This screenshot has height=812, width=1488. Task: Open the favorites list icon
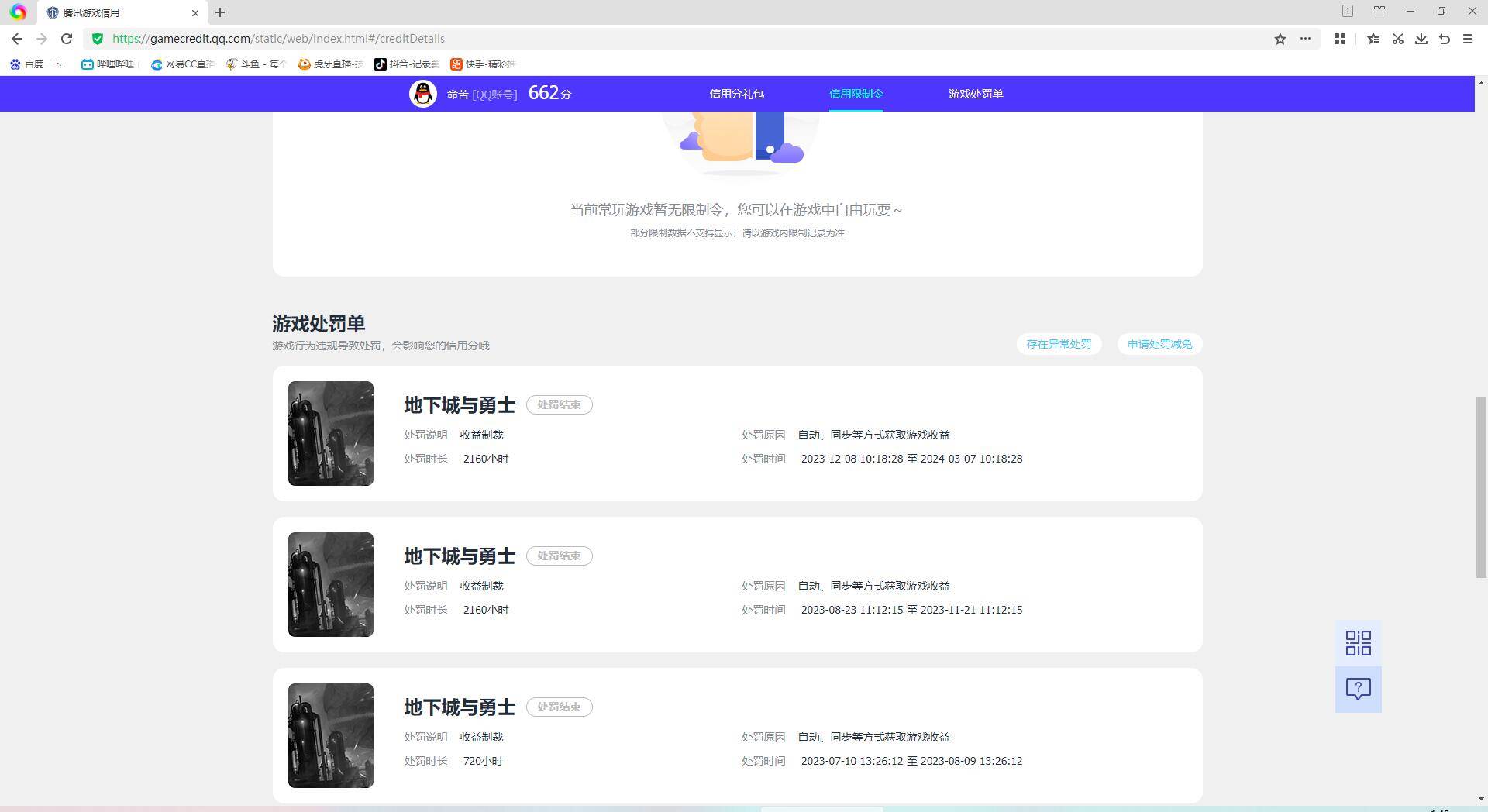pos(1373,39)
